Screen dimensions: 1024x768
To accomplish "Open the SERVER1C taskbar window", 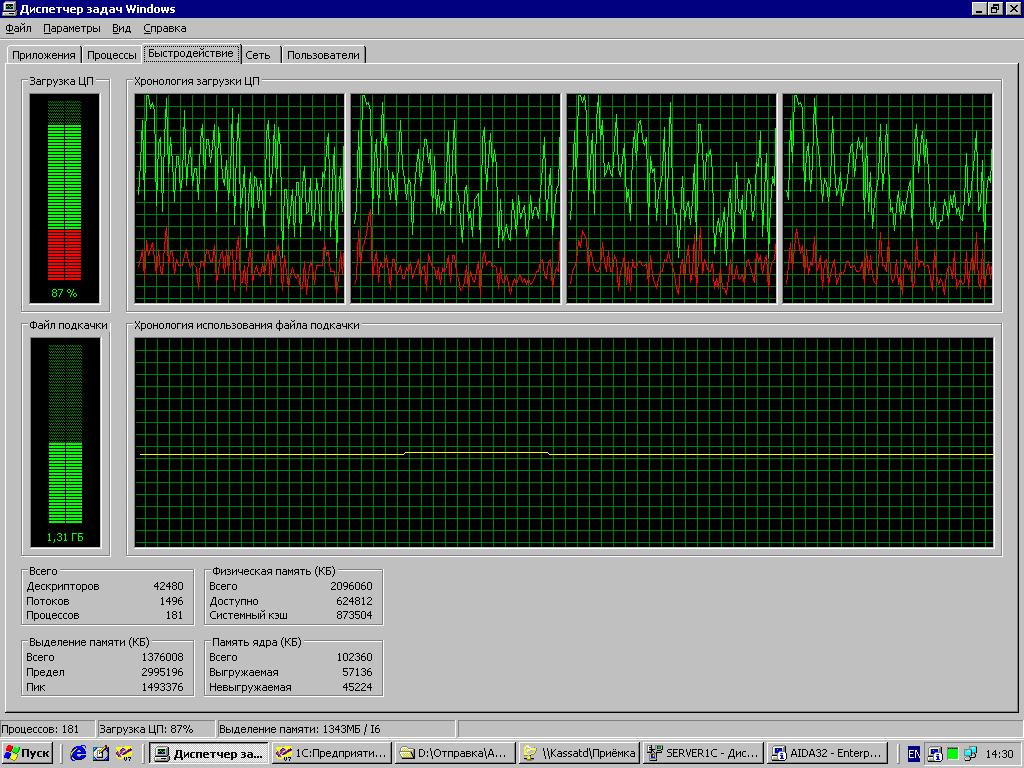I will coord(703,753).
